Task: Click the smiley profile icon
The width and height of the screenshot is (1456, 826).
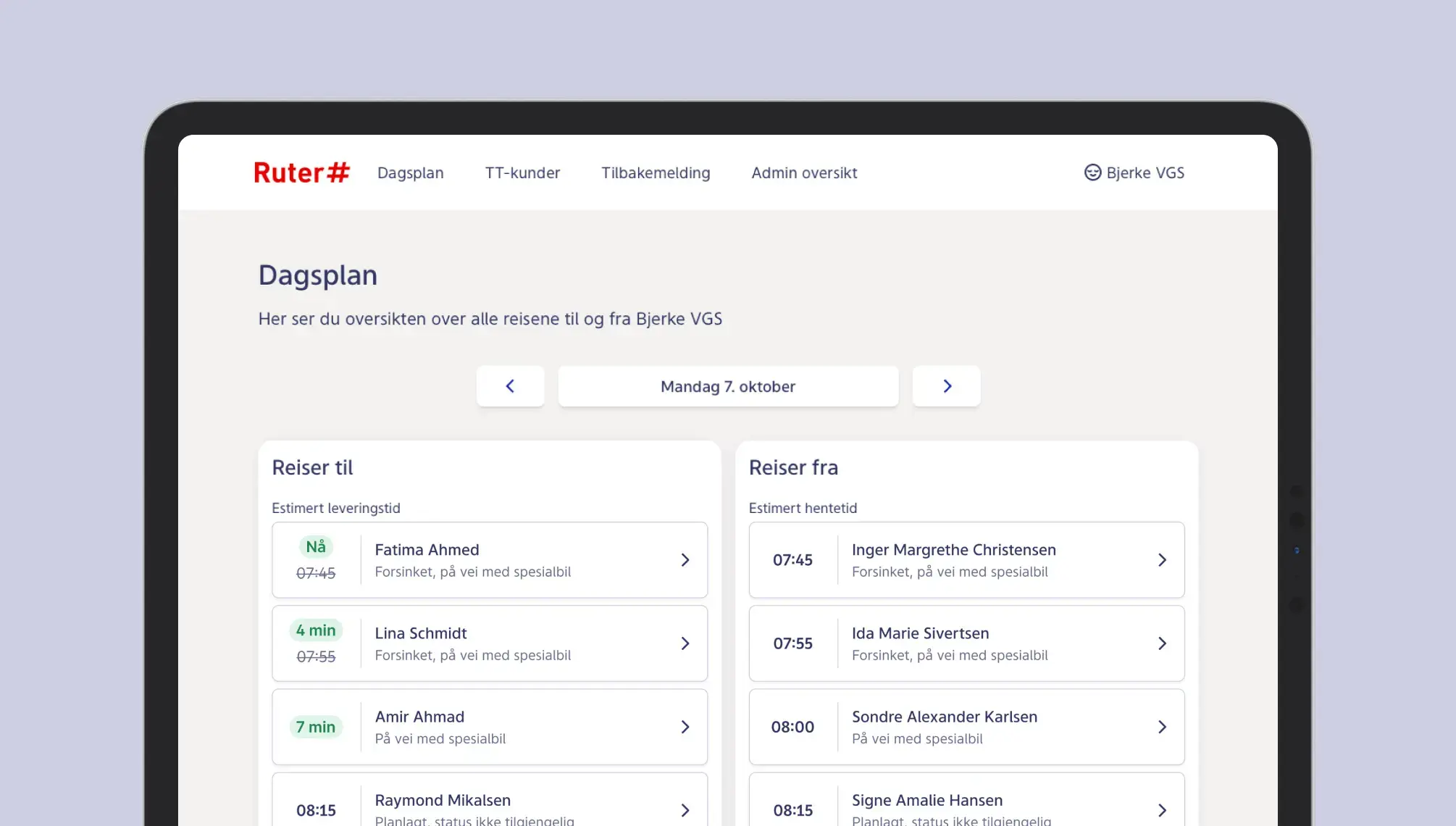Action: point(1092,172)
